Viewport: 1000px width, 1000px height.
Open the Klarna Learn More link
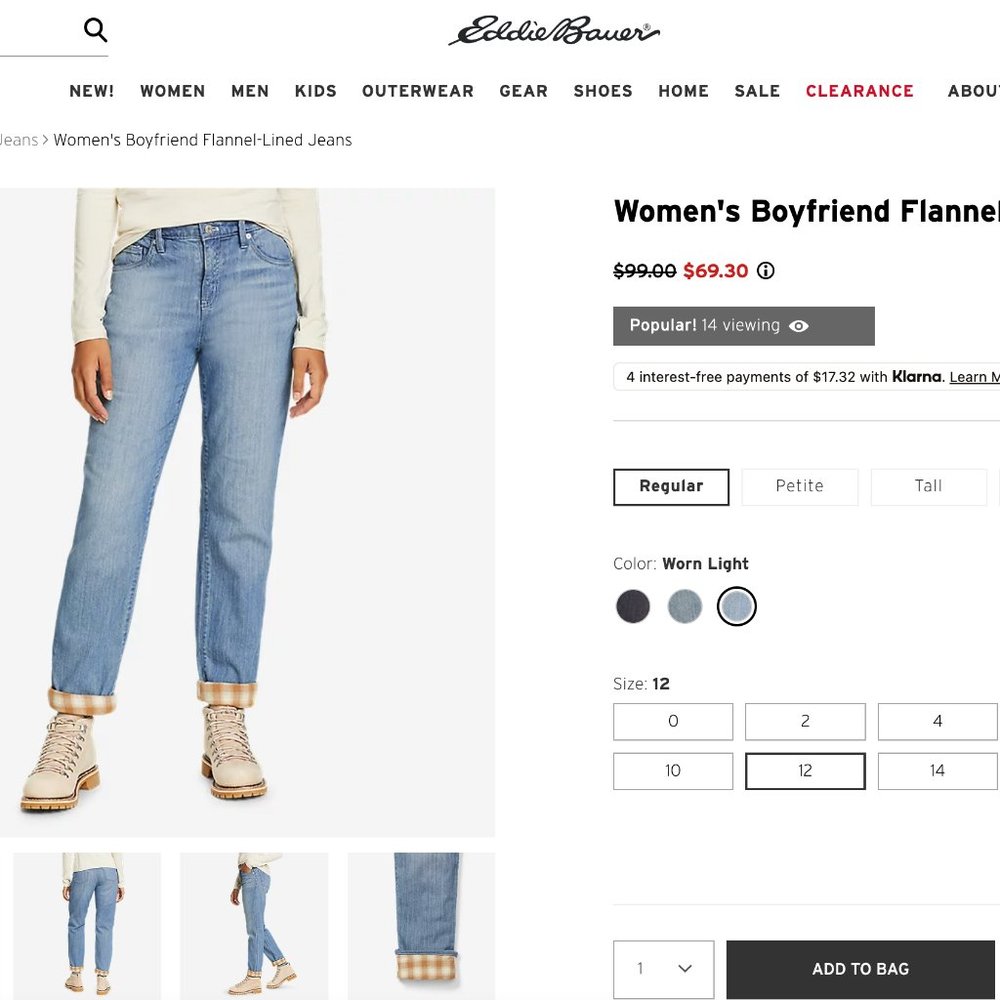coord(974,377)
